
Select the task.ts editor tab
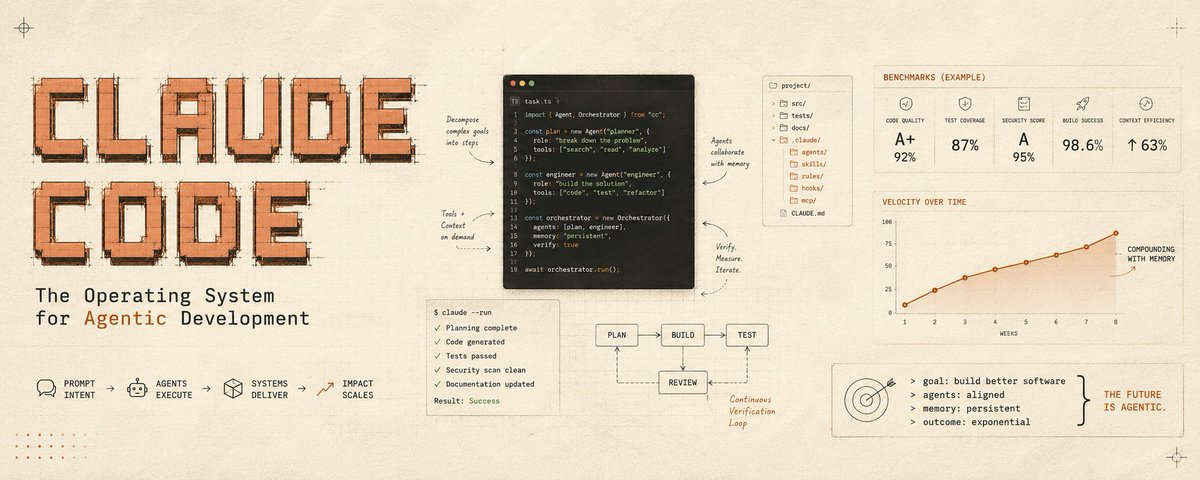pos(530,102)
